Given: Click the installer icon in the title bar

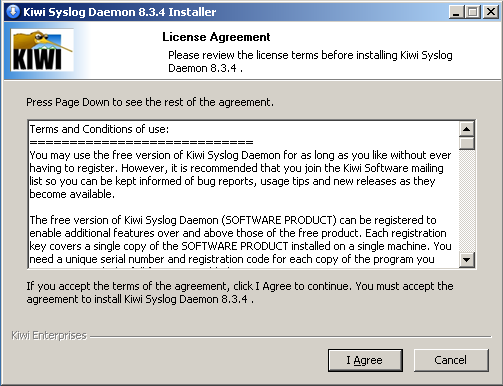Looking at the screenshot, I should (13, 12).
